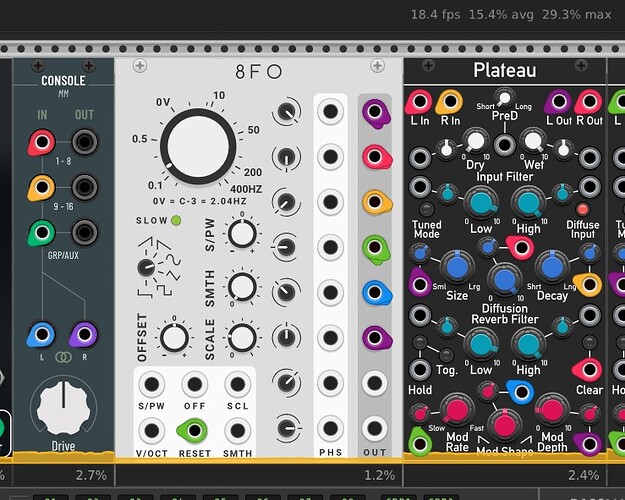Click Plateau Decay CV jack with yellow cable
Image resolution: width=625 pixels, height=500 pixels.
[x=589, y=284]
